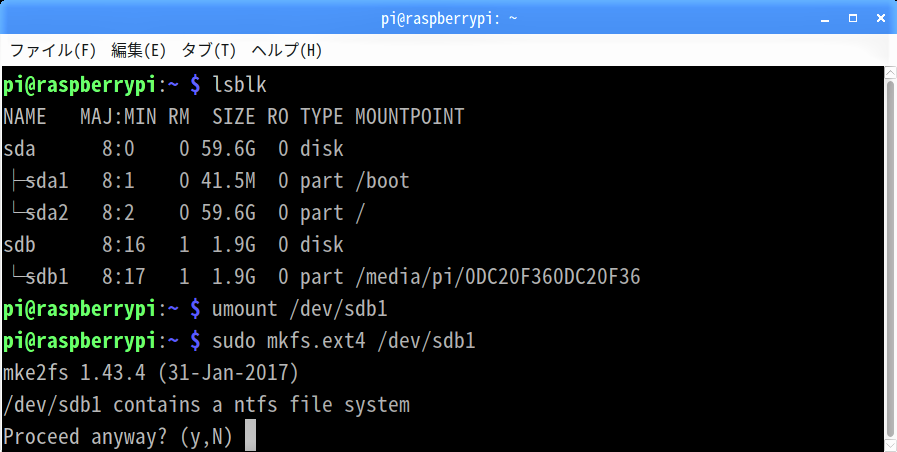Click the vertical scrollbar thumb
Image resolution: width=897 pixels, height=452 pixels.
(x=890, y=257)
